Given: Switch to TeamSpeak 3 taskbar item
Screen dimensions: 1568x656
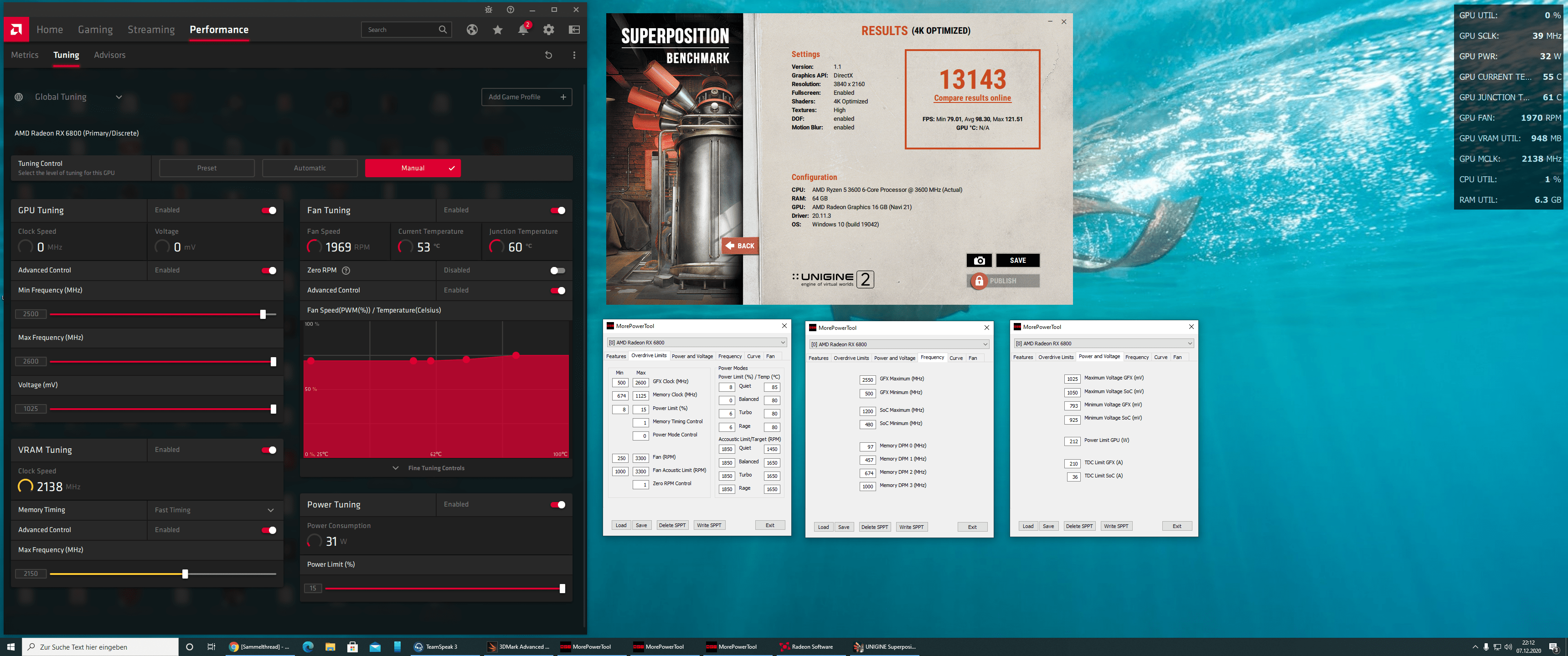Looking at the screenshot, I should (x=443, y=647).
